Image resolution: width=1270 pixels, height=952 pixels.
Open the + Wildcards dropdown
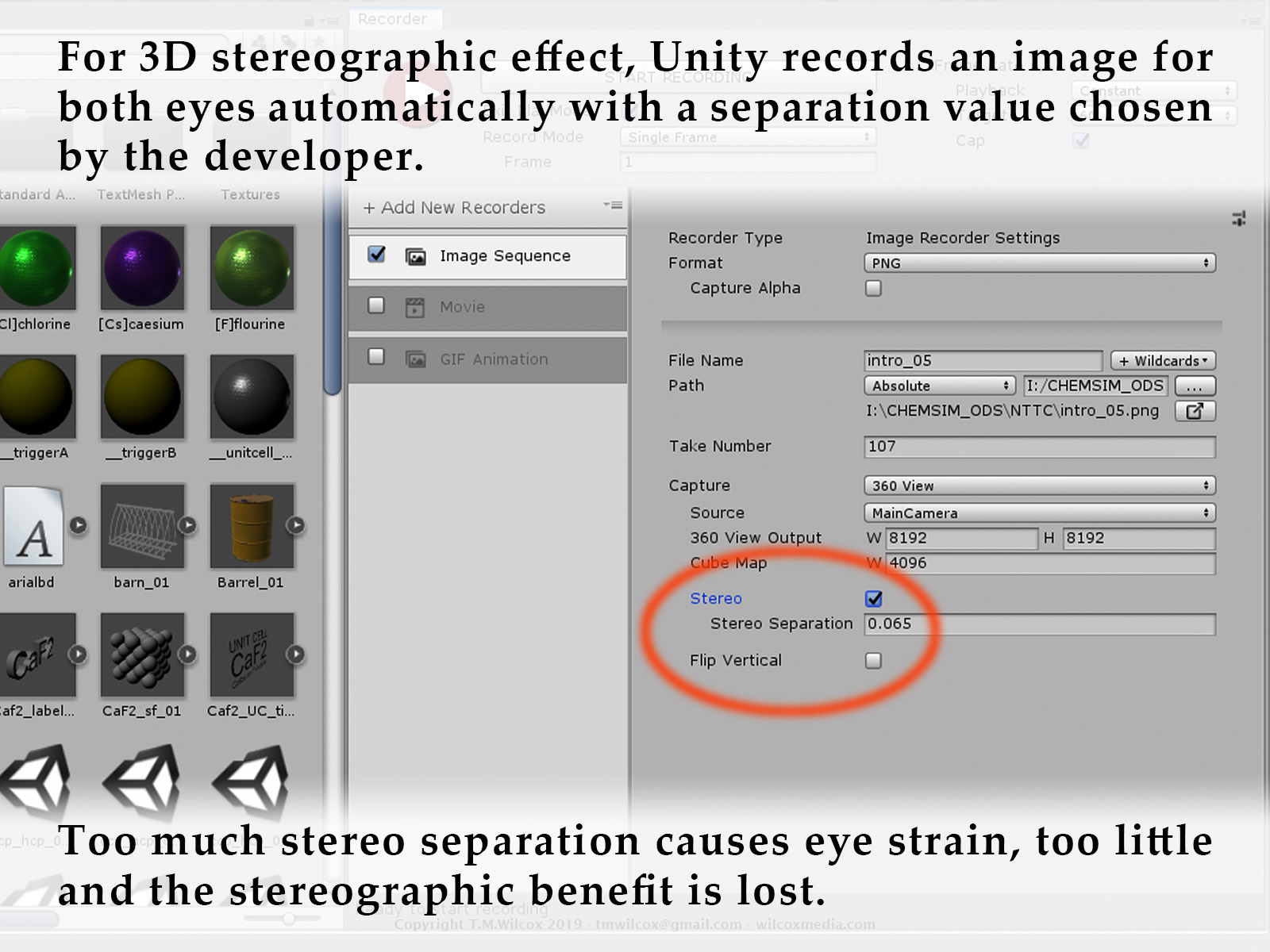tap(1163, 360)
